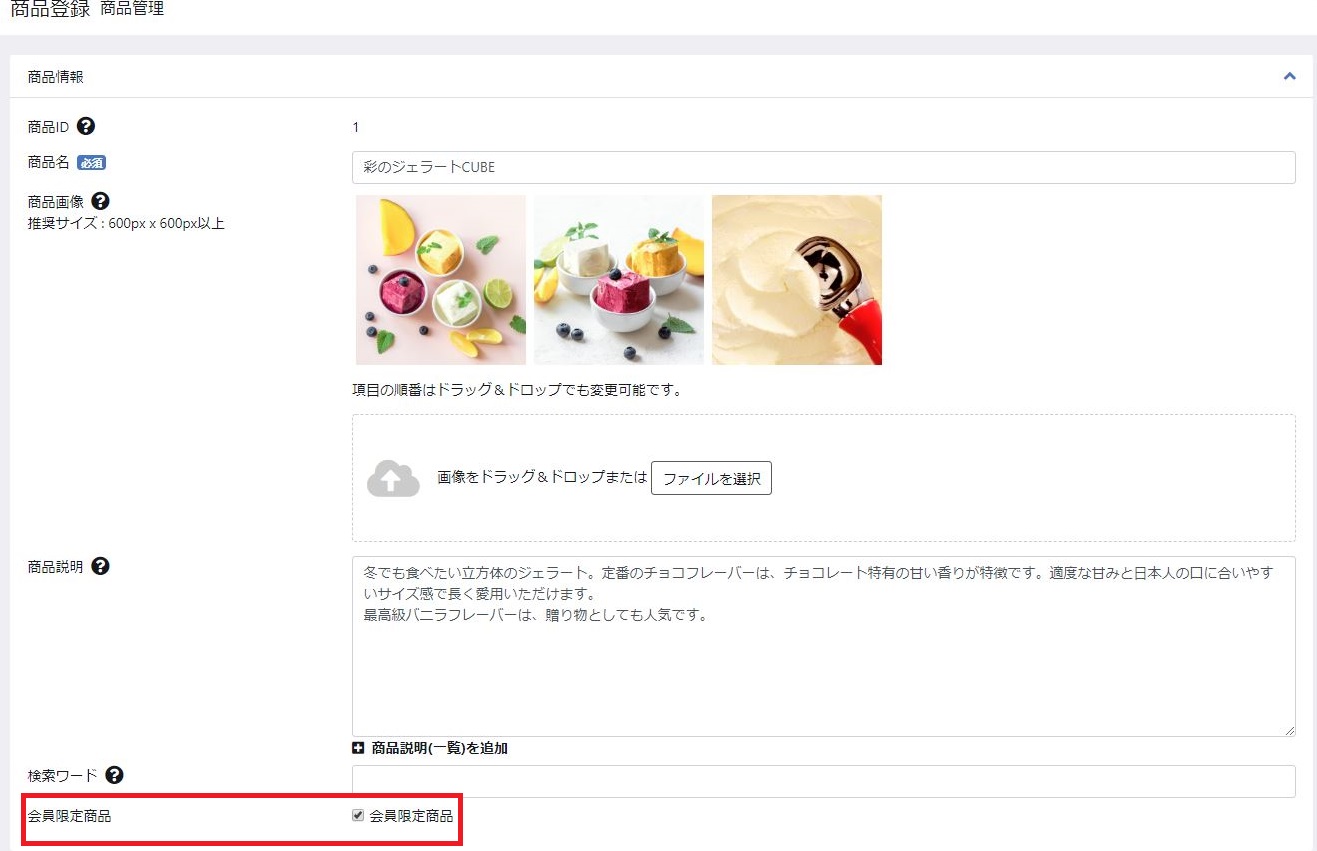1317x851 pixels.
Task: Select the second thumbnail with white bowls
Action: click(619, 280)
